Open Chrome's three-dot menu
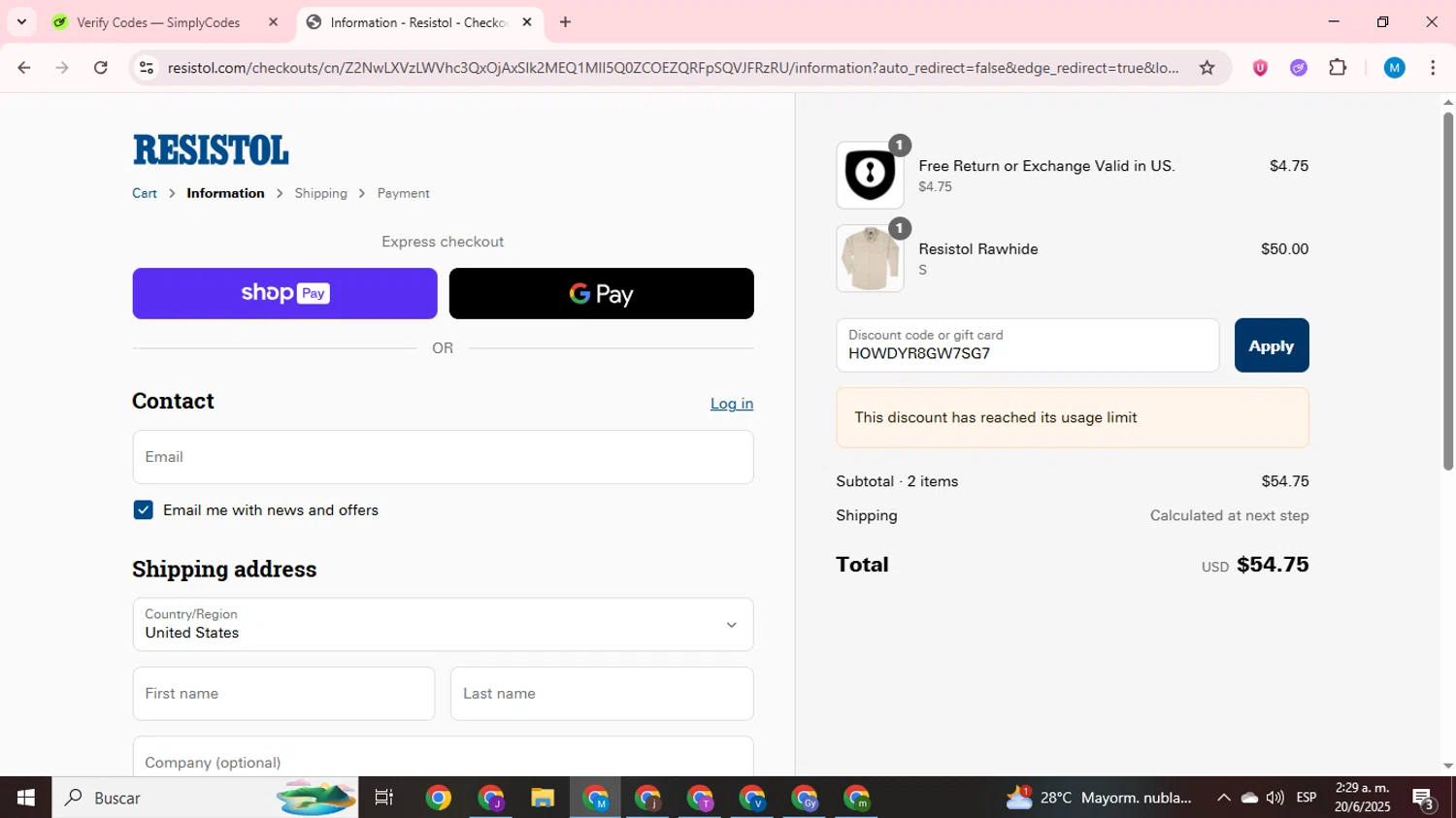Image resolution: width=1456 pixels, height=818 pixels. [x=1433, y=68]
